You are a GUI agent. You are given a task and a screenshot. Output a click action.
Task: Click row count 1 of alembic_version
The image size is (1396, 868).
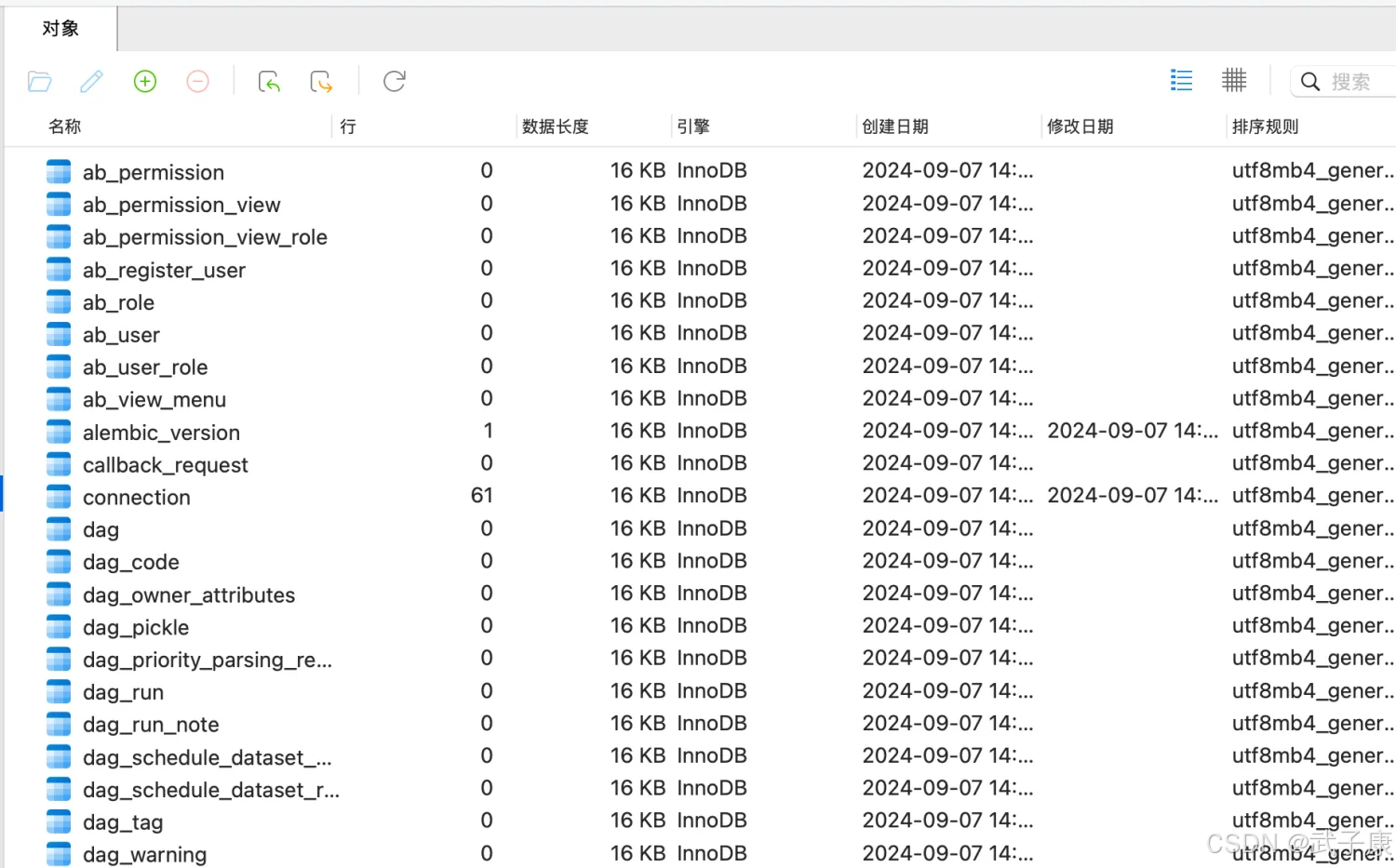pos(488,431)
